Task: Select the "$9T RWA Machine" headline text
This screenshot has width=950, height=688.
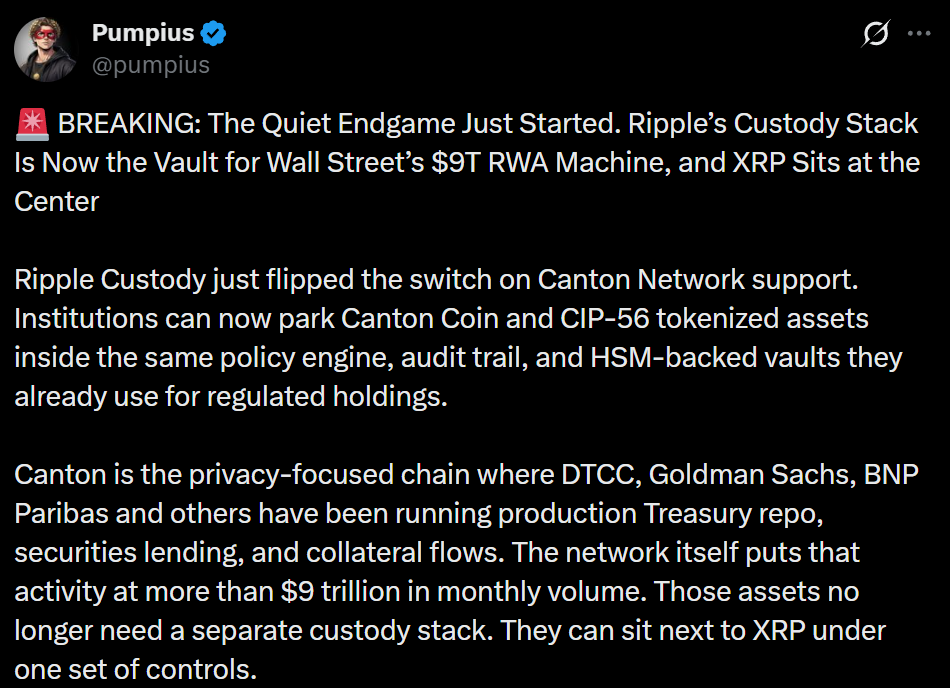Action: pos(551,162)
